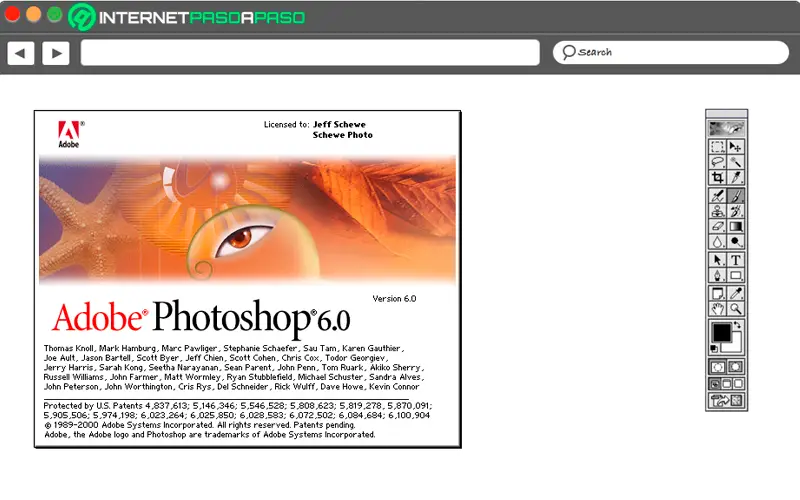Switch to Standard mode editing
Viewport: 800px width, 500px height.
717,367
